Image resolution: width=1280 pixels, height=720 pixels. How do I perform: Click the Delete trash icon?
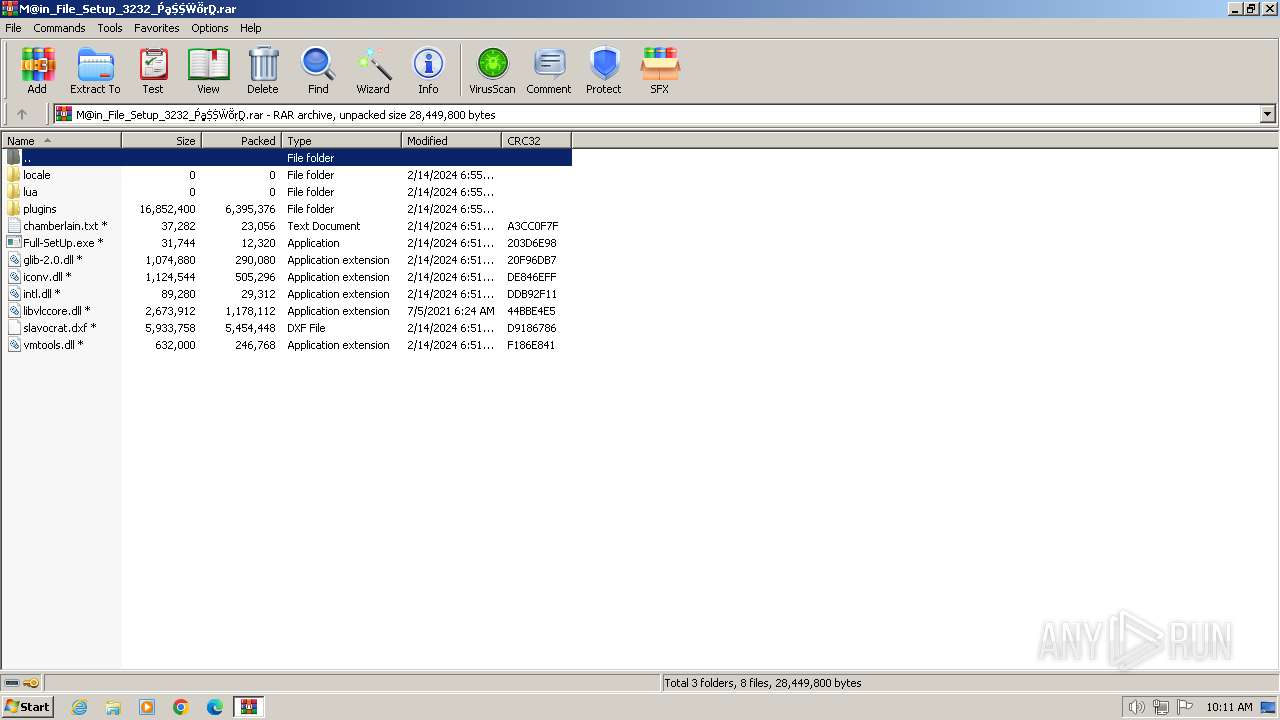(263, 71)
